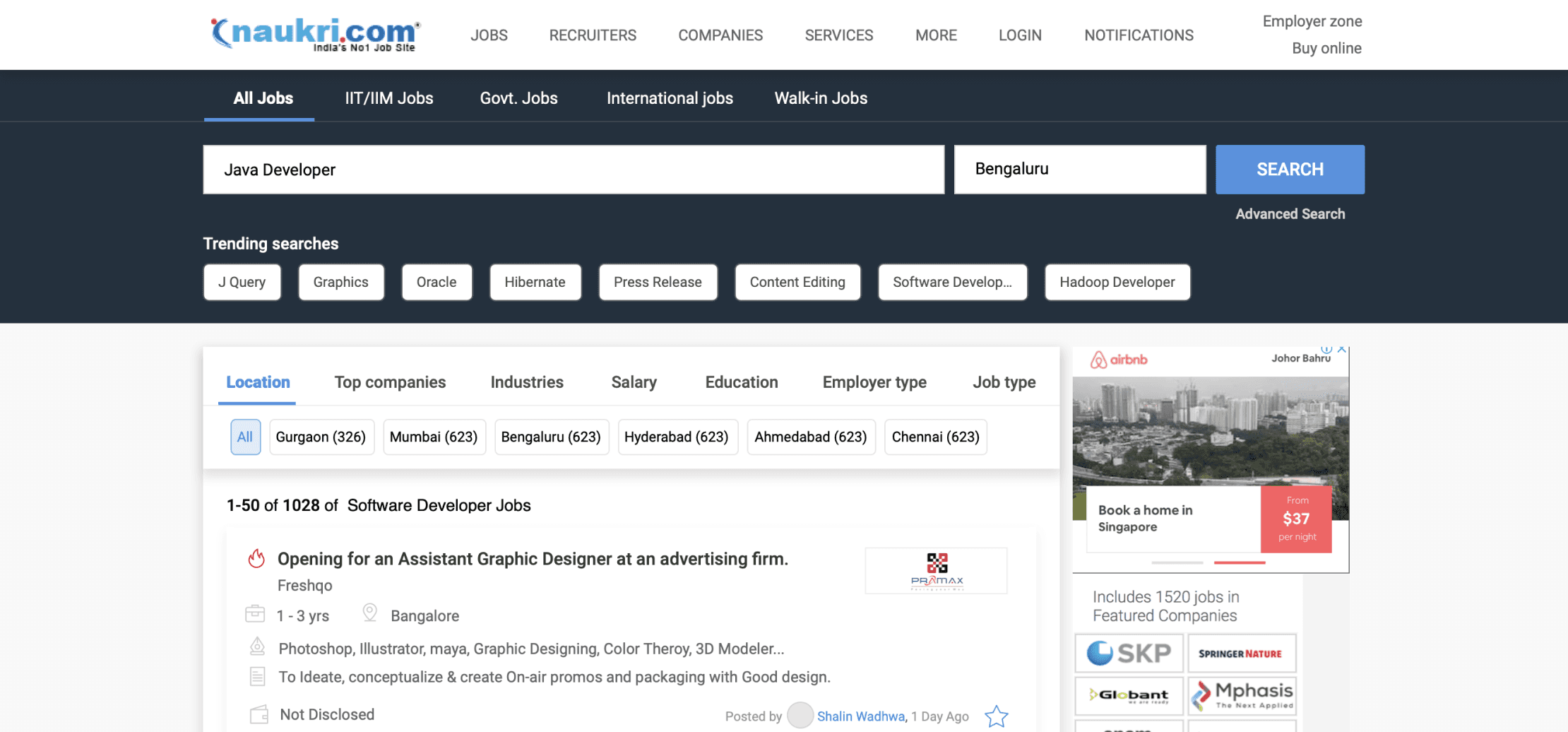
Task: Open SKP featured company logo
Action: point(1129,653)
